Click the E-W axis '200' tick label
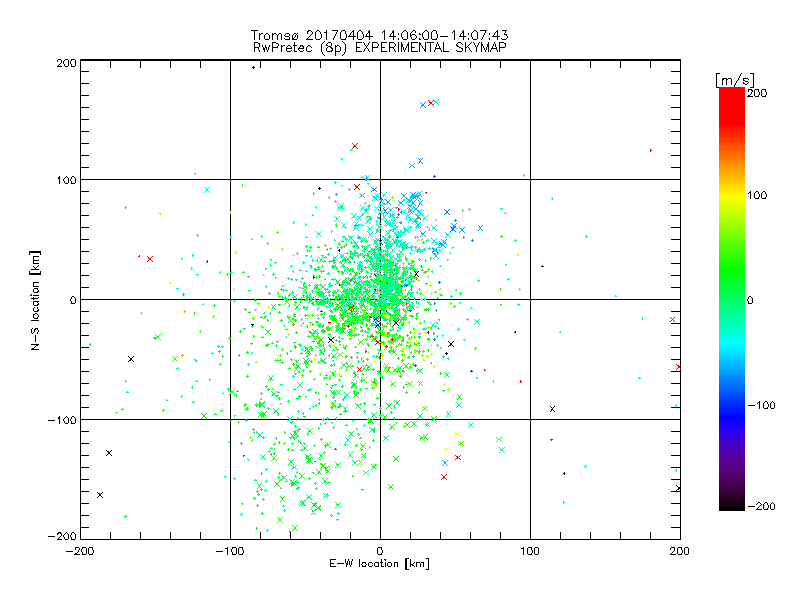The height and width of the screenshot is (600, 800). click(680, 551)
